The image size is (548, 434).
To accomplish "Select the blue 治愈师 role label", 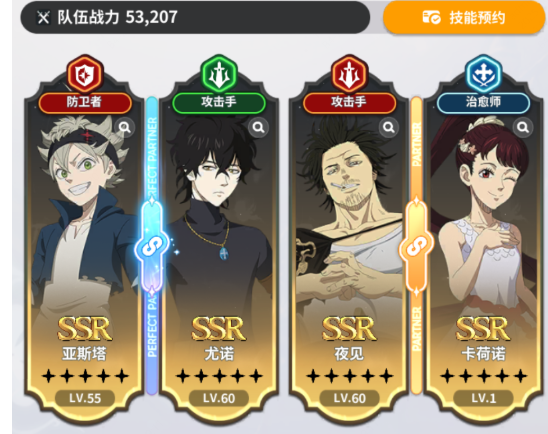I will pos(483,103).
